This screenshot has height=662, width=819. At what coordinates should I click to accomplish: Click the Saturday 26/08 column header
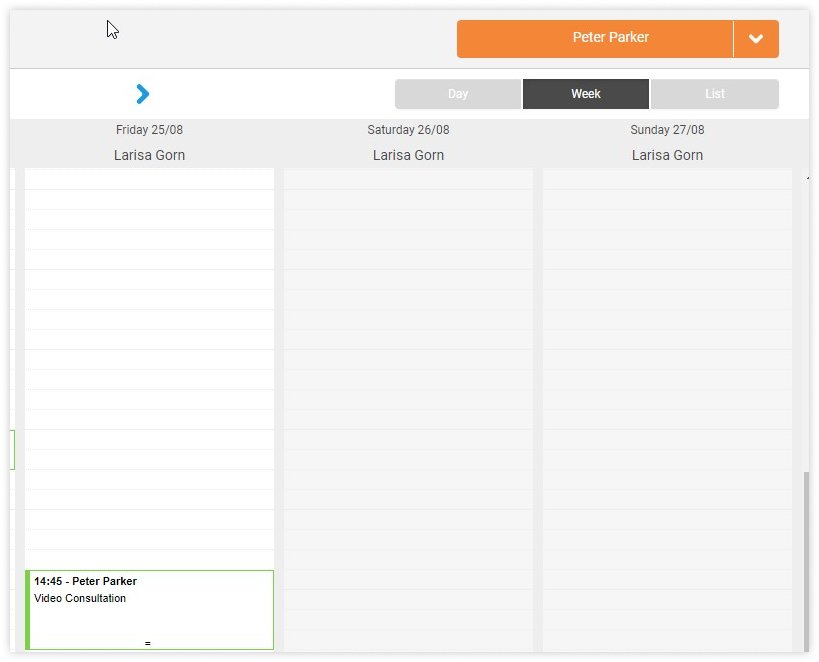pyautogui.click(x=408, y=130)
